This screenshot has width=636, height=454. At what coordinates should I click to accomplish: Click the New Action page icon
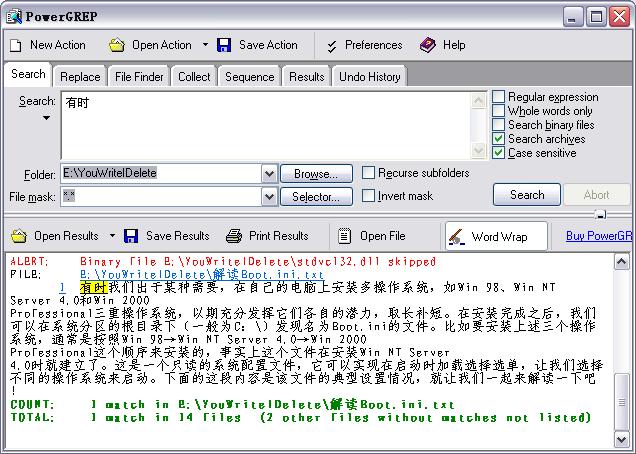click(x=16, y=45)
